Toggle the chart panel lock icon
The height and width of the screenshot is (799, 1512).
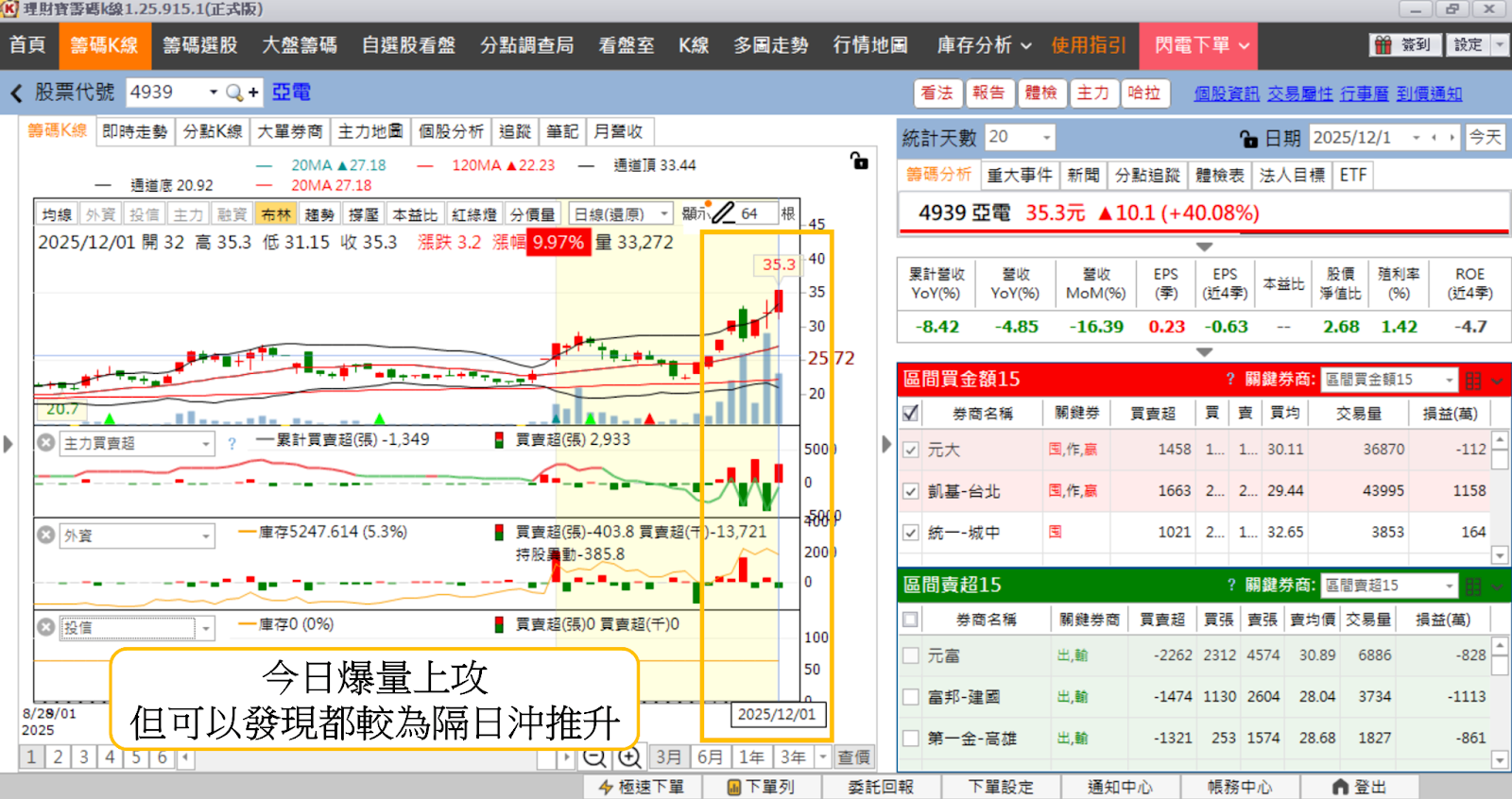coord(859,161)
